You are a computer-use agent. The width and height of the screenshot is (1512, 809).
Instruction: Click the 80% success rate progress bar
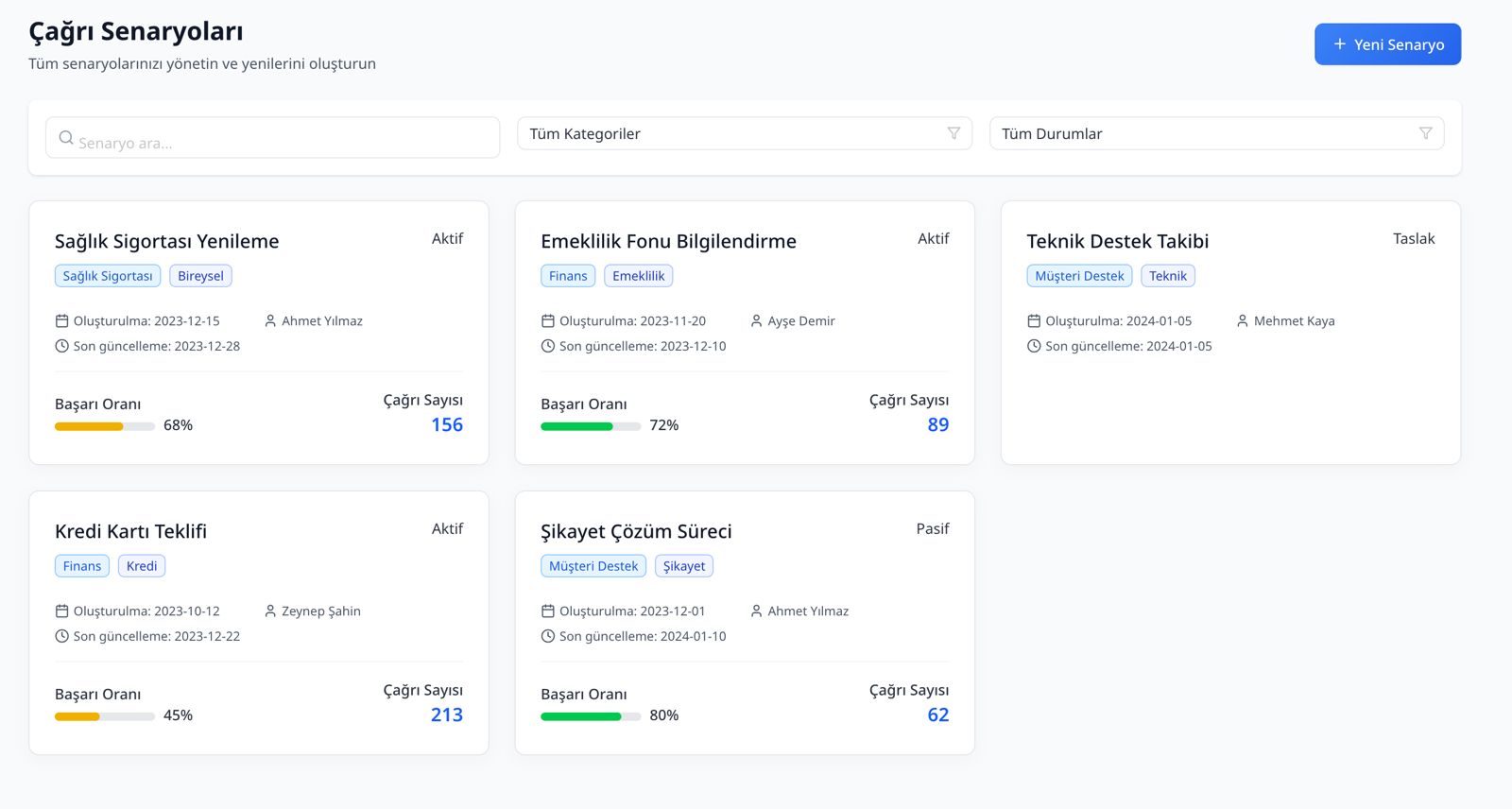click(x=591, y=716)
